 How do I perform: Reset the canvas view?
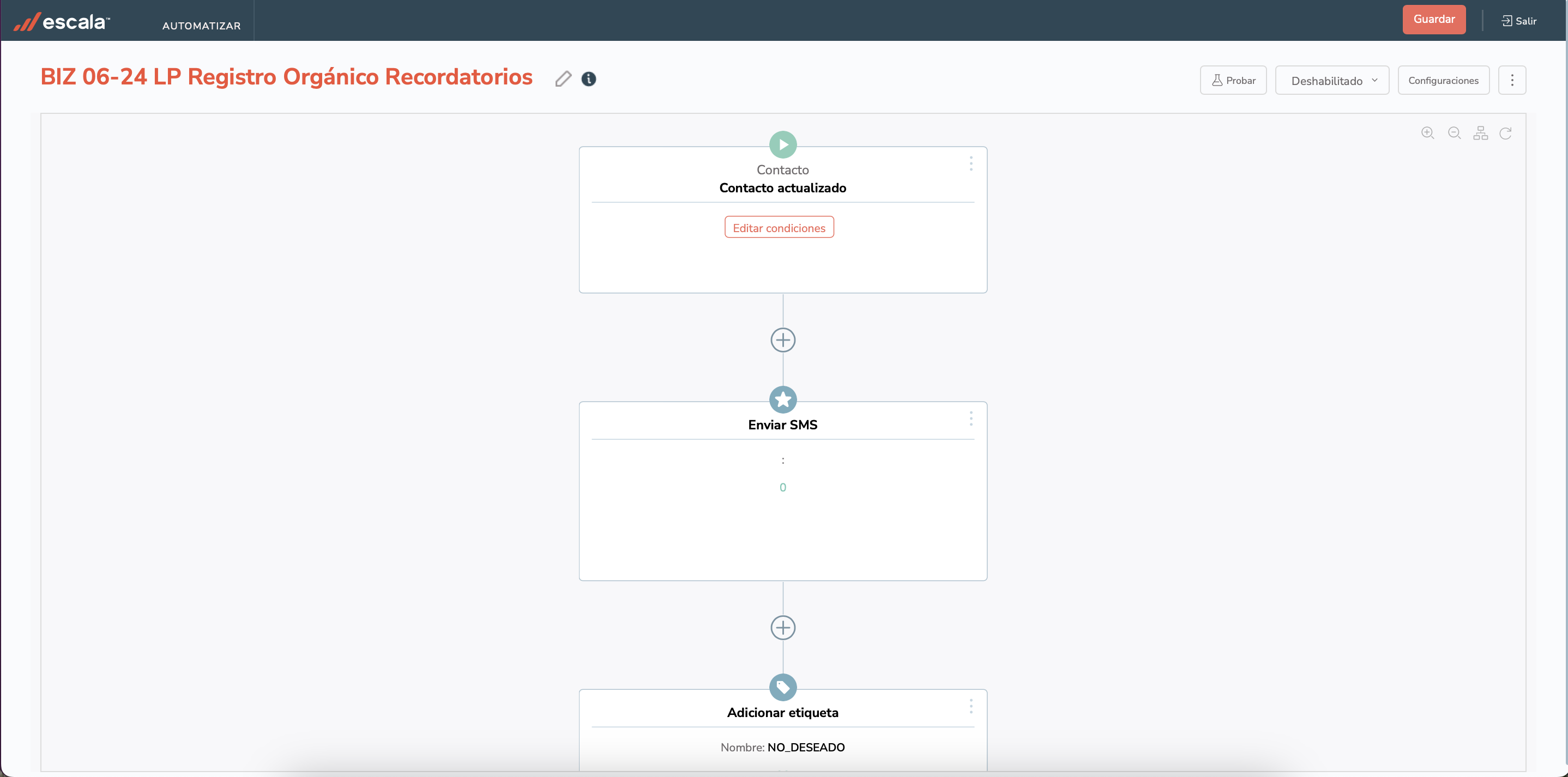1505,133
